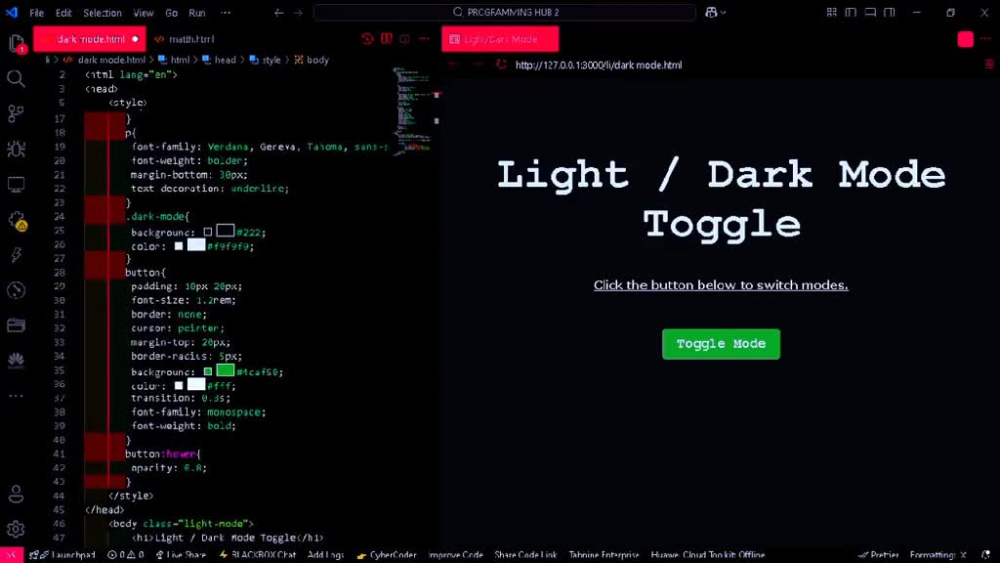Viewport: 1000px width, 563px height.
Task: Open the Source Control view
Action: (16, 114)
